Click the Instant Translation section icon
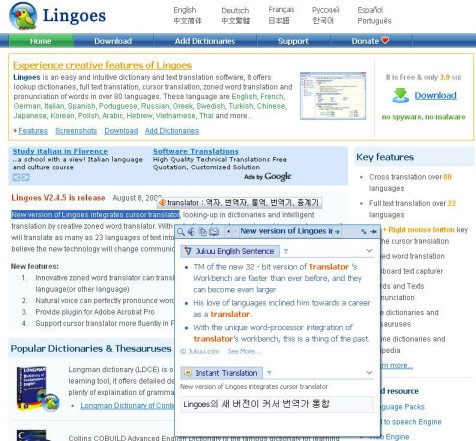The image size is (476, 441). pos(188,373)
